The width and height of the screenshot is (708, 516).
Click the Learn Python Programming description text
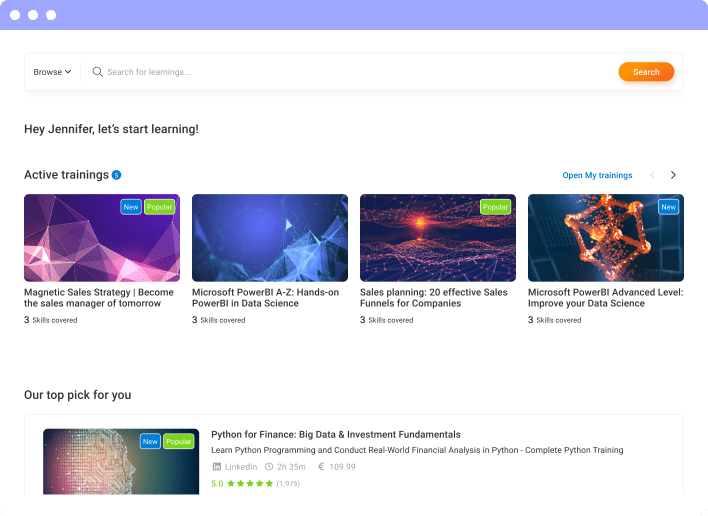click(417, 450)
